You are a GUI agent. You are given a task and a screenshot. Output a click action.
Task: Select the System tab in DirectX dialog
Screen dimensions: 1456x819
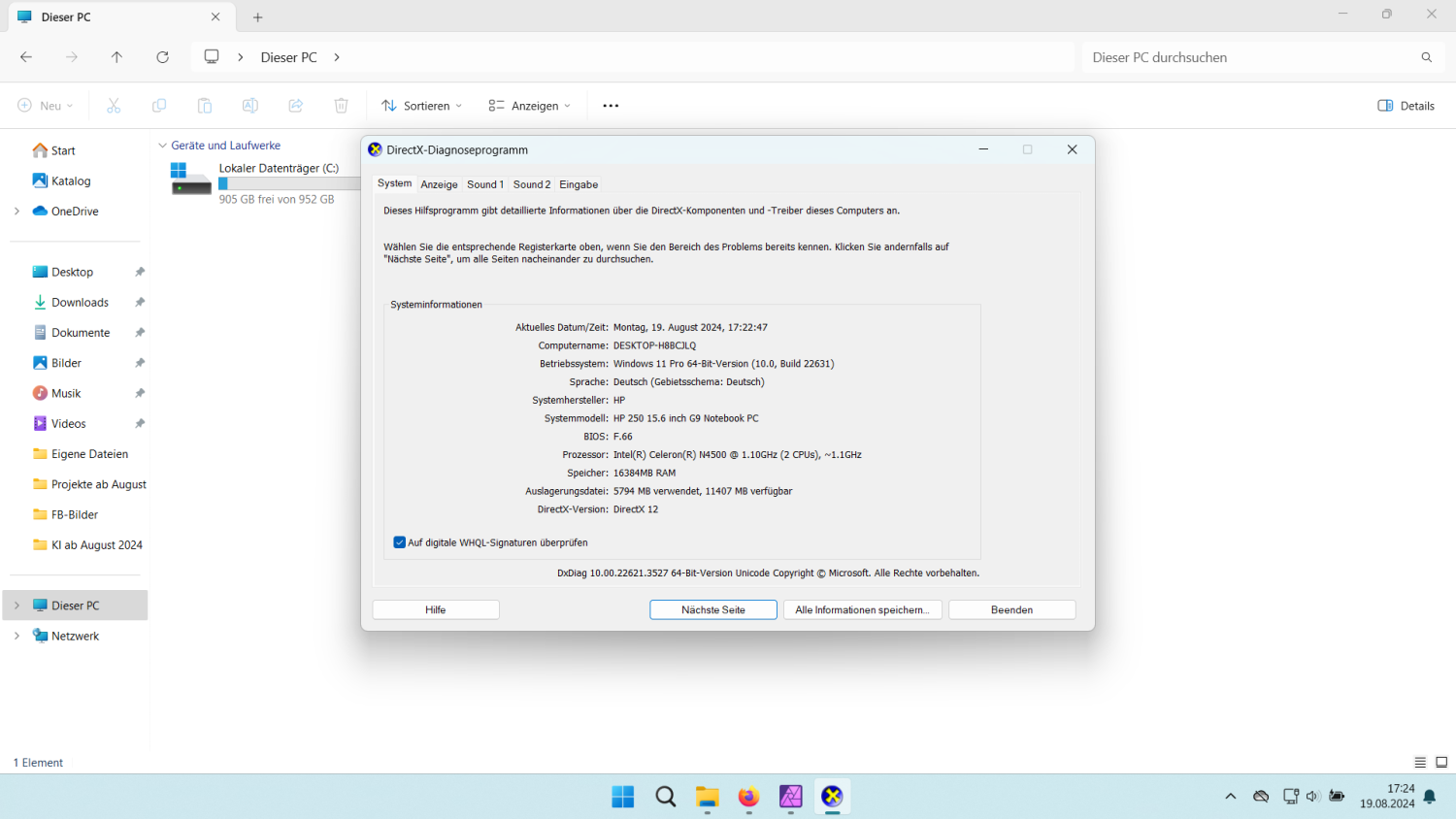(x=395, y=183)
